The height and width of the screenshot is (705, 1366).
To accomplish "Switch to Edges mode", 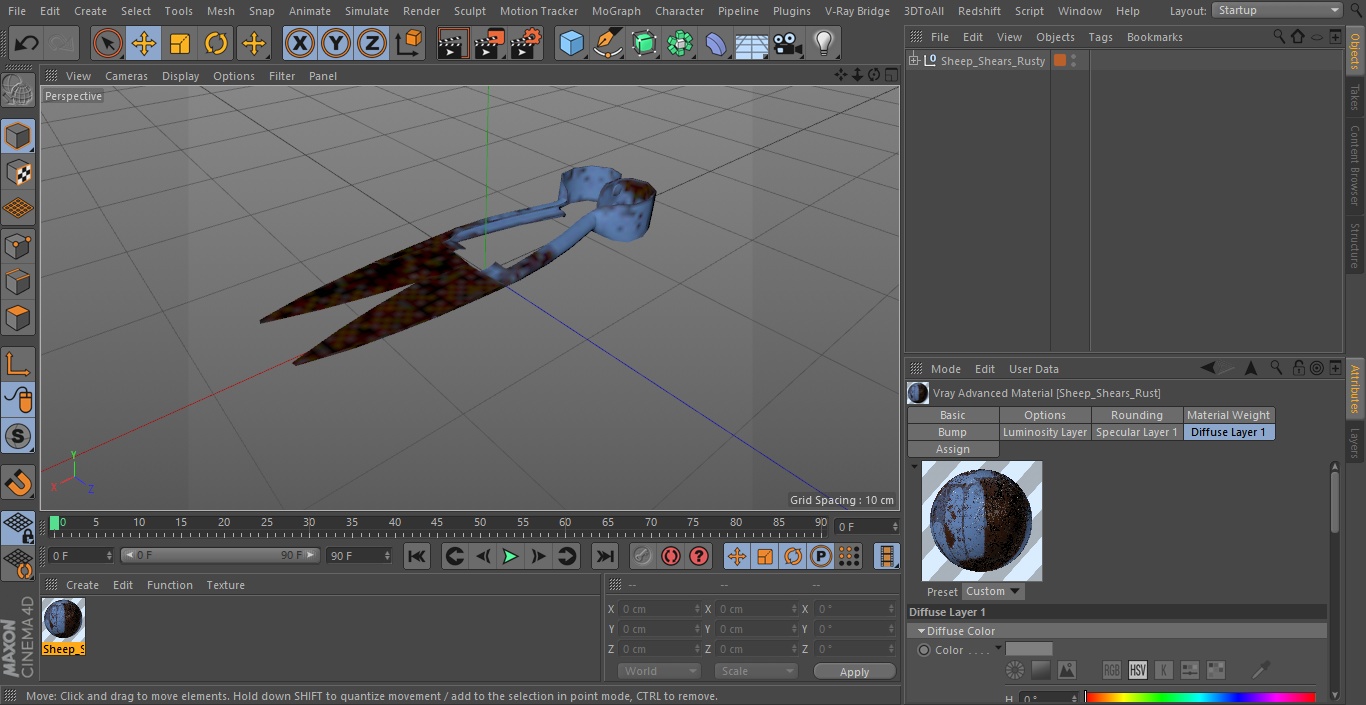I will (x=18, y=282).
